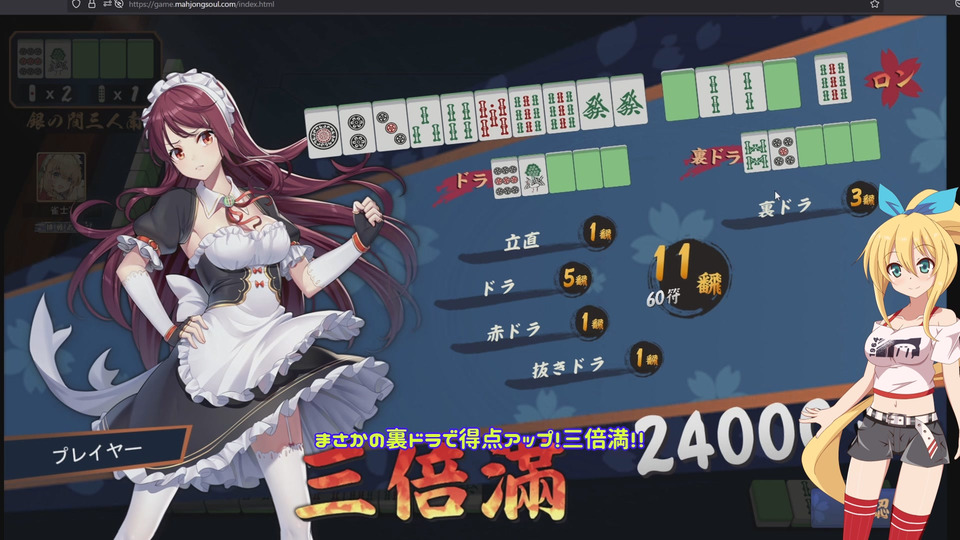Click the 2-pin tile in the winning hand
The width and height of the screenshot is (960, 540).
[x=356, y=127]
